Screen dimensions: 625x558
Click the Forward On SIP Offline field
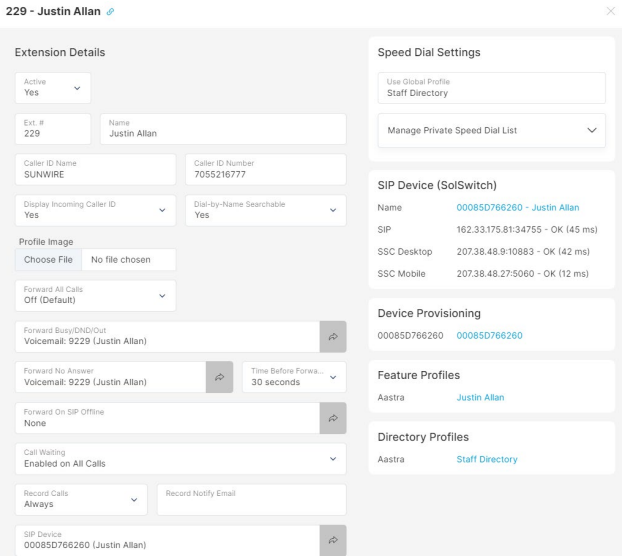(167, 418)
